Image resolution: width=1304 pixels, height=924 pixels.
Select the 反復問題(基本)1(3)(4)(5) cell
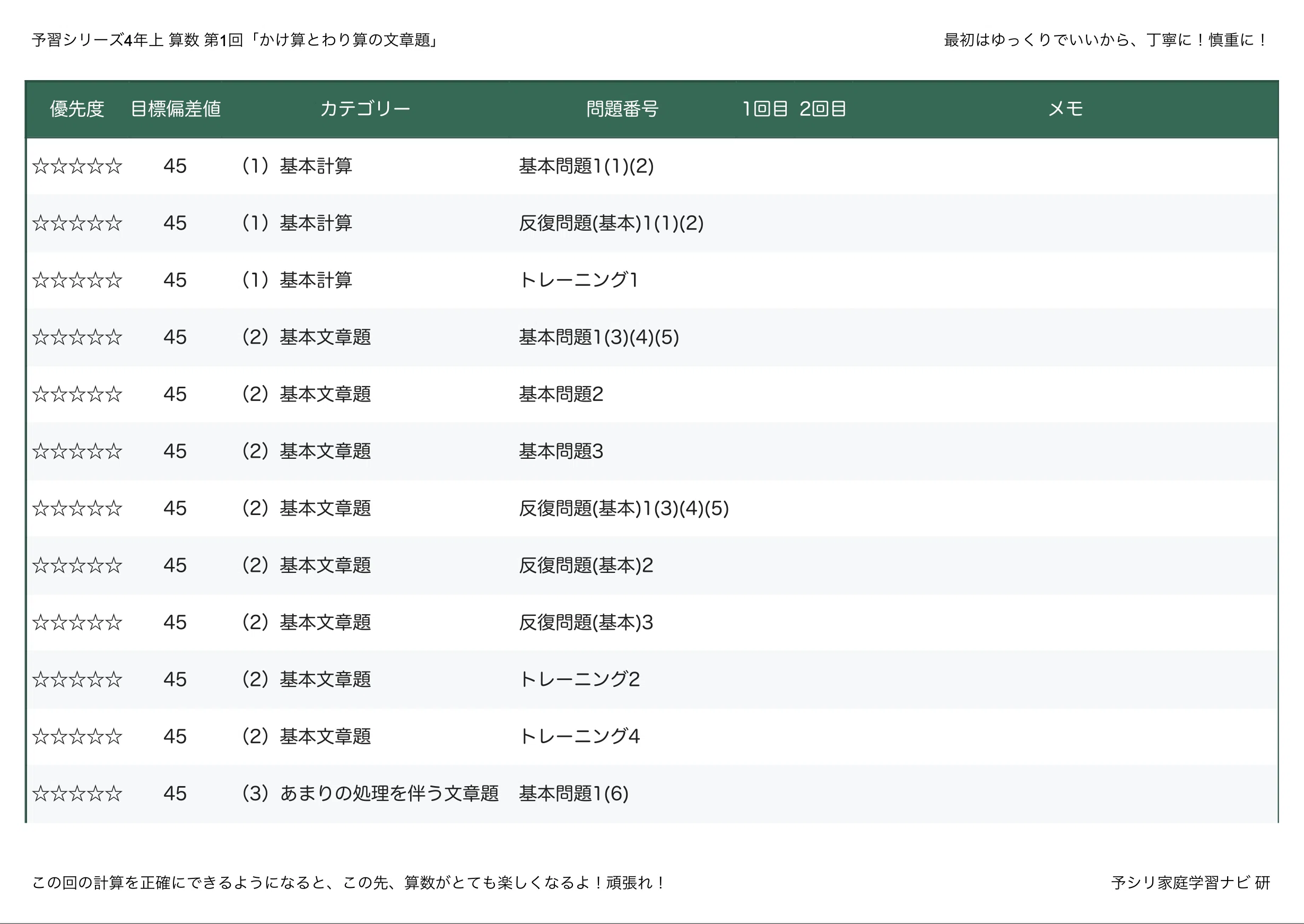coord(623,508)
